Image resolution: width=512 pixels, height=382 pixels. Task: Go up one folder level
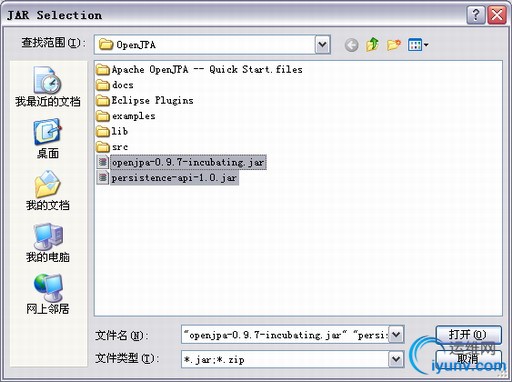372,45
